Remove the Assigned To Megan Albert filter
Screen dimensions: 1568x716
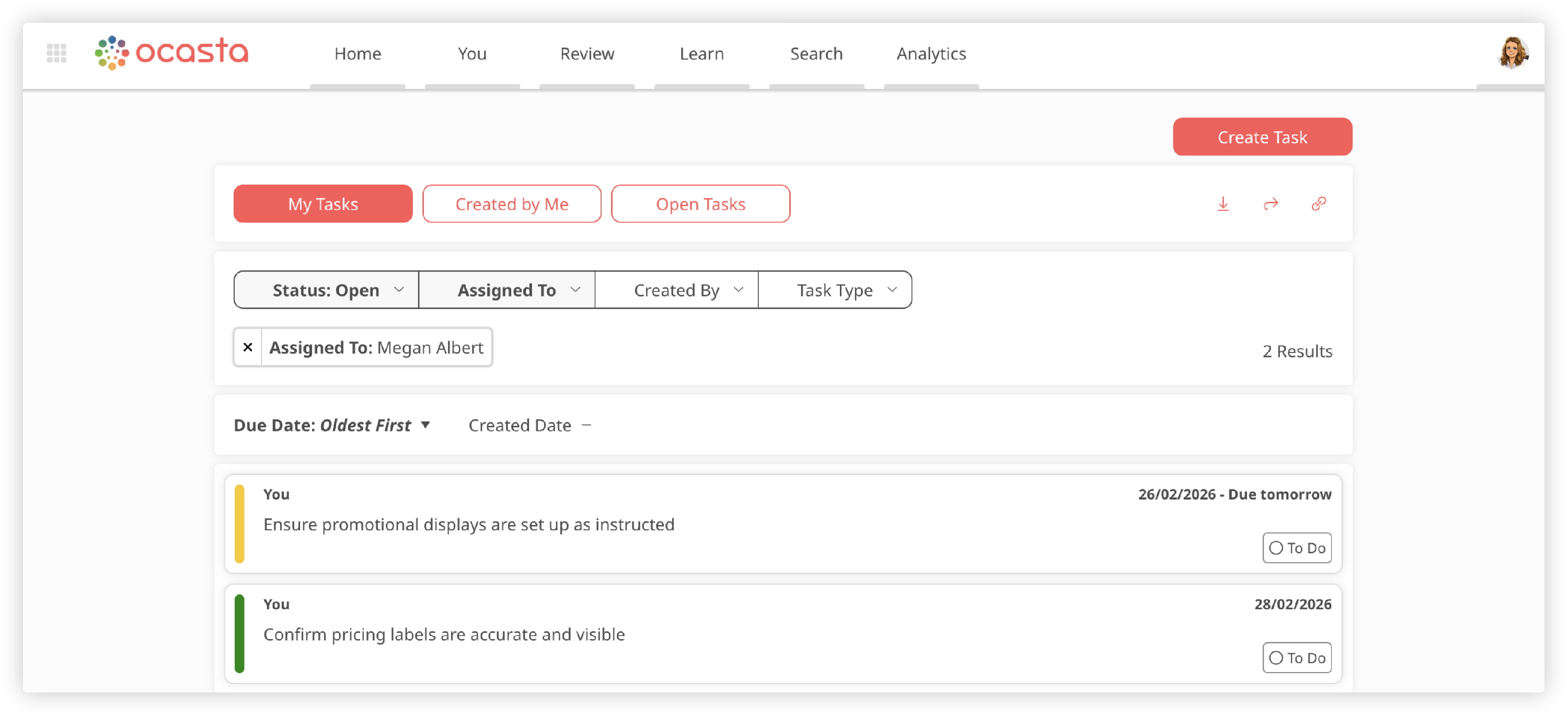[248, 347]
